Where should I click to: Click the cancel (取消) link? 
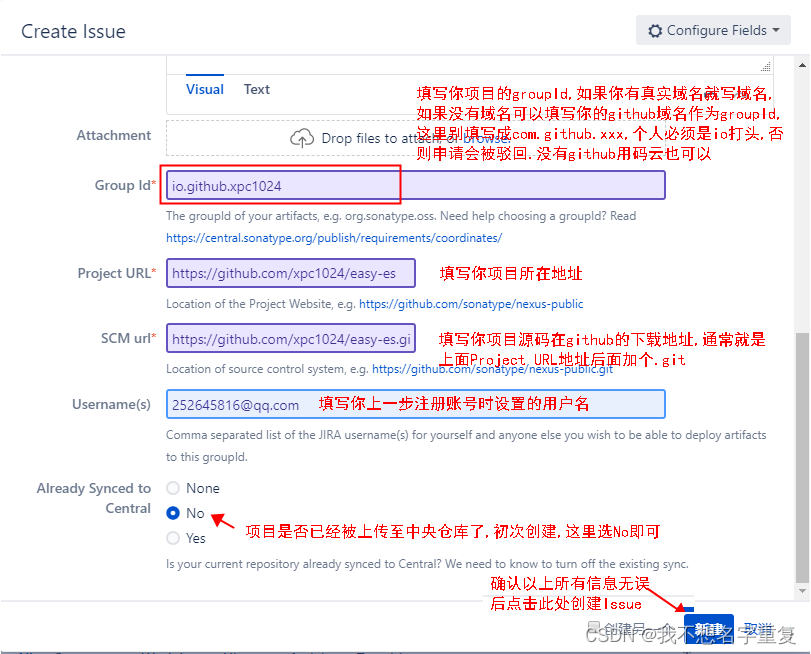point(758,629)
